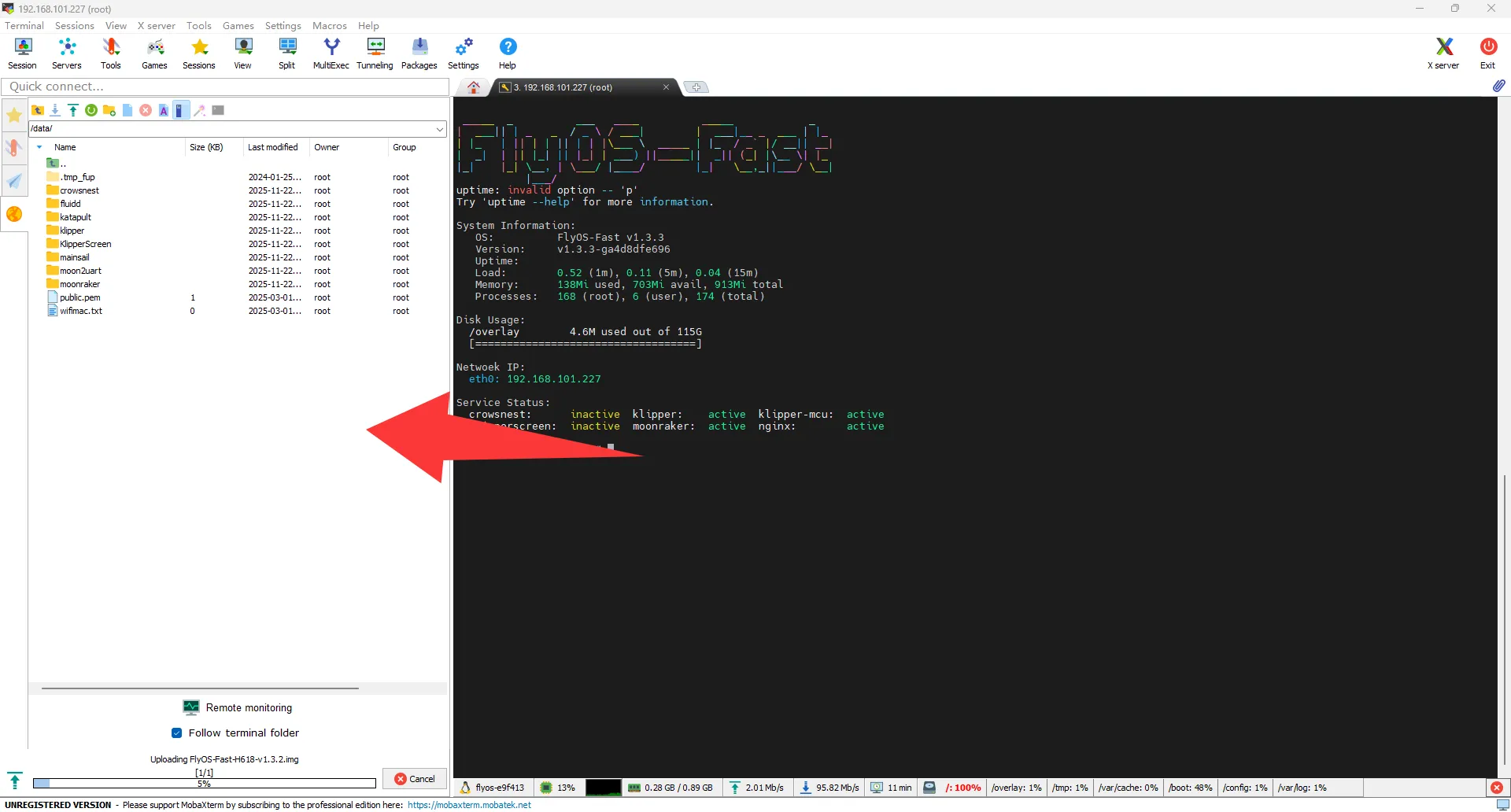
Task: Click the upload progress bar
Action: coord(205,784)
